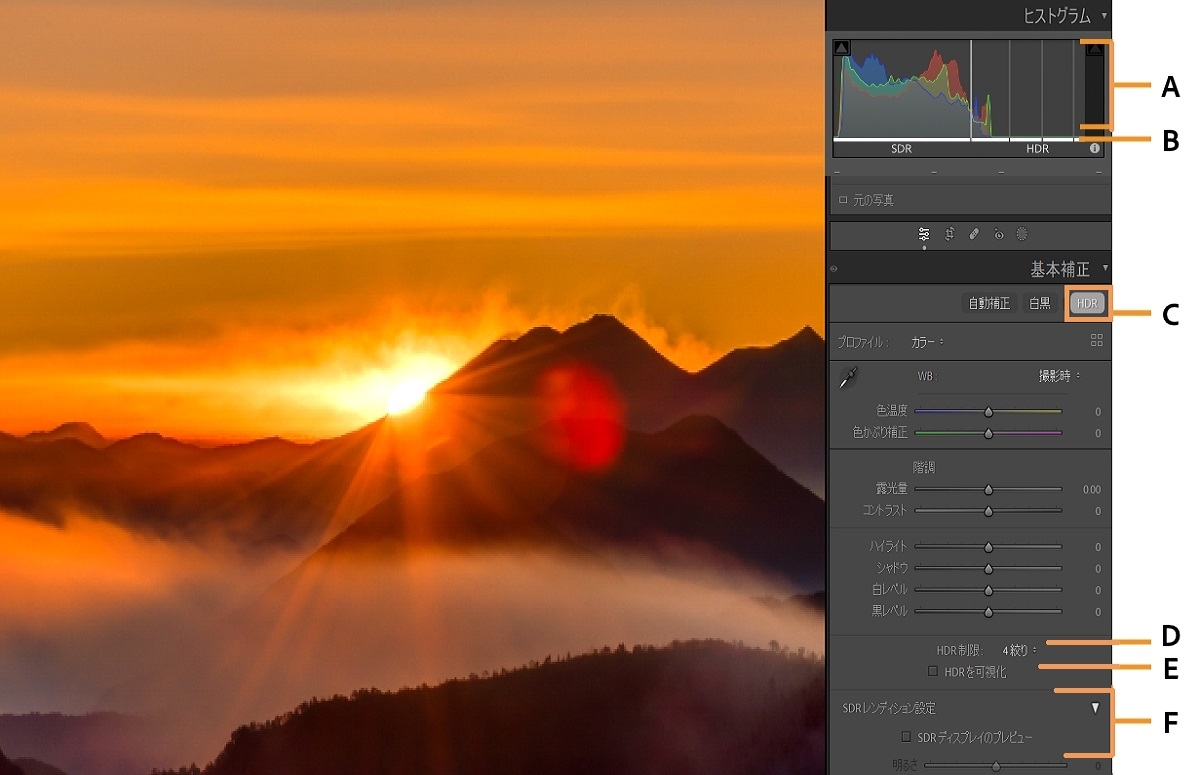Open the プロファイル カラー dropdown
The image size is (1200, 775).
[927, 342]
